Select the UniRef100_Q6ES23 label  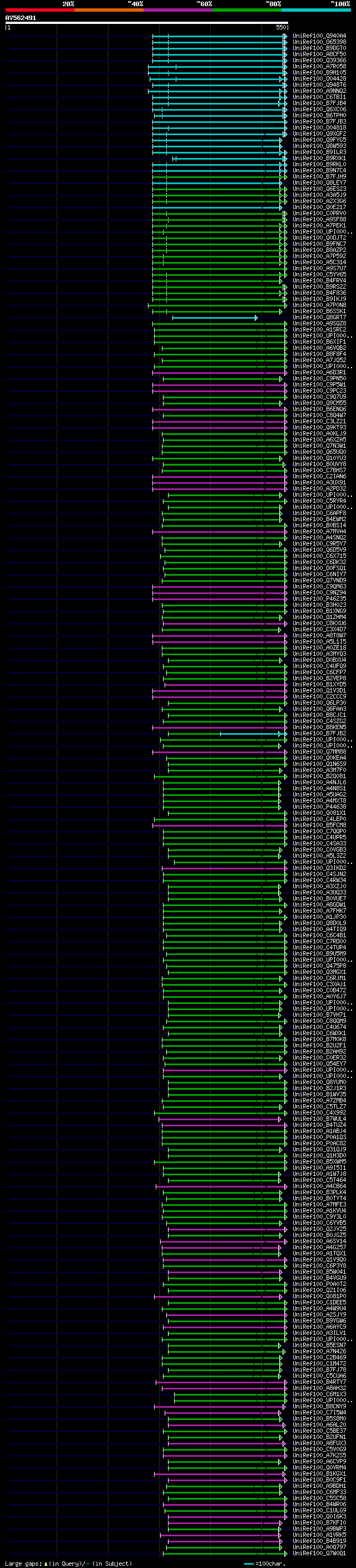319,189
